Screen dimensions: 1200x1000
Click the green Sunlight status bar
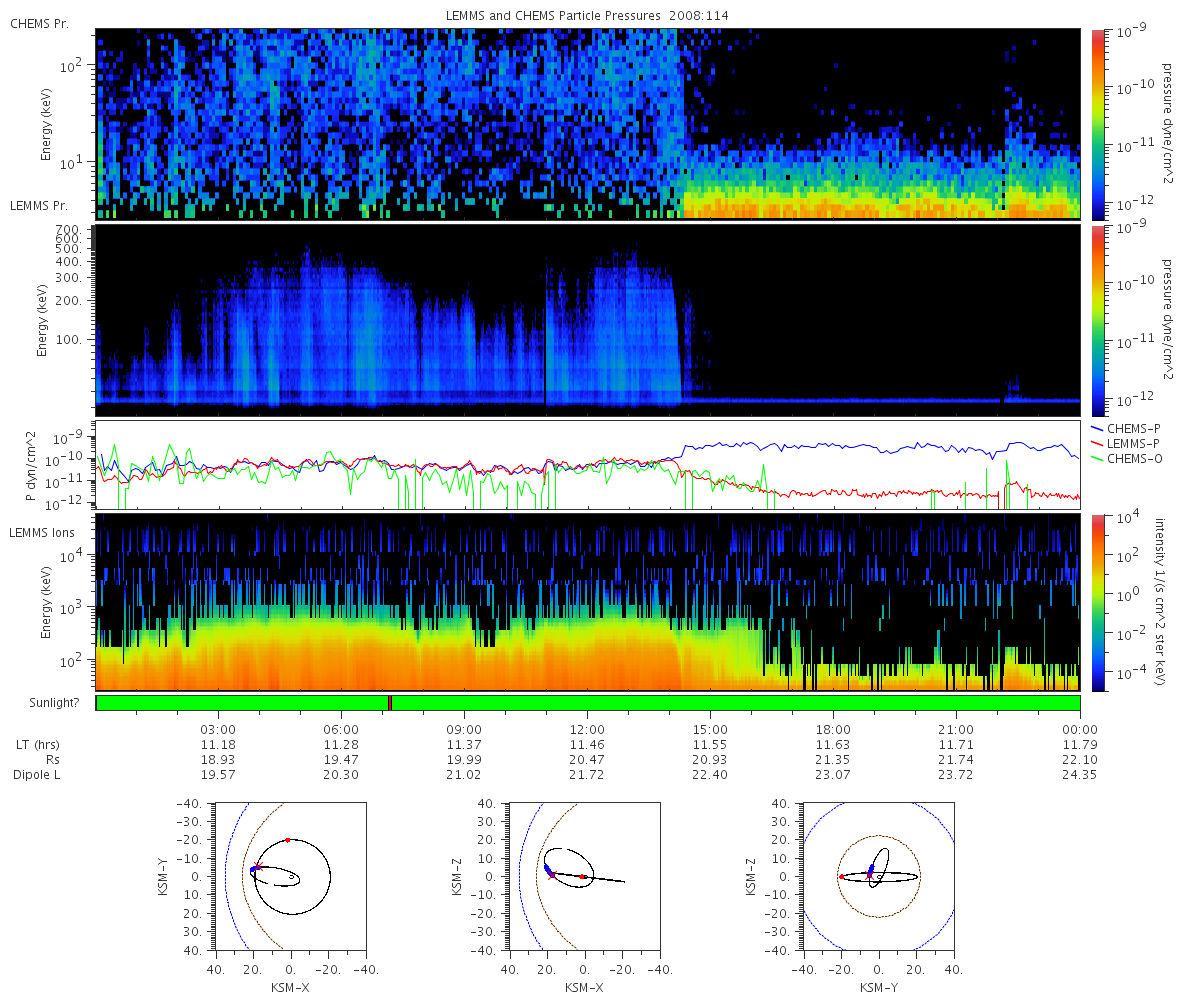coord(588,703)
